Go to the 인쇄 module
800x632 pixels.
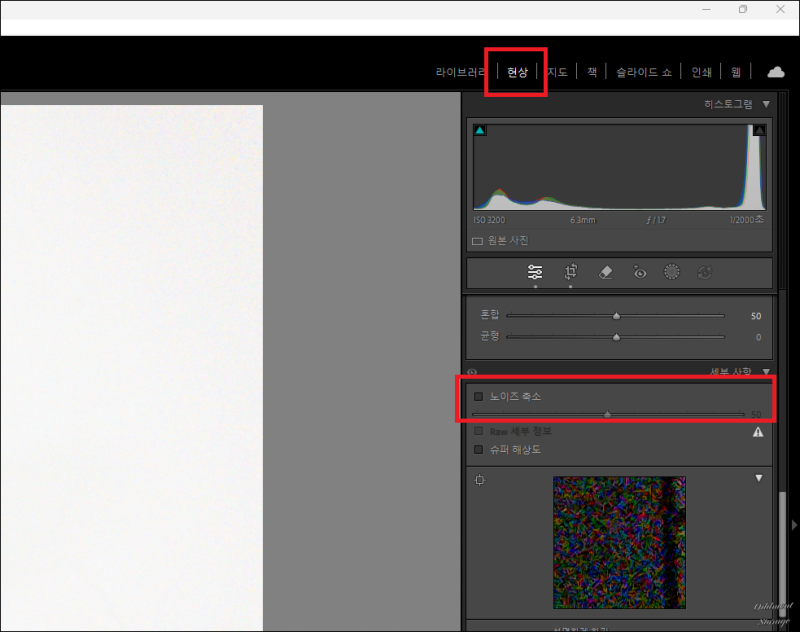coord(701,72)
